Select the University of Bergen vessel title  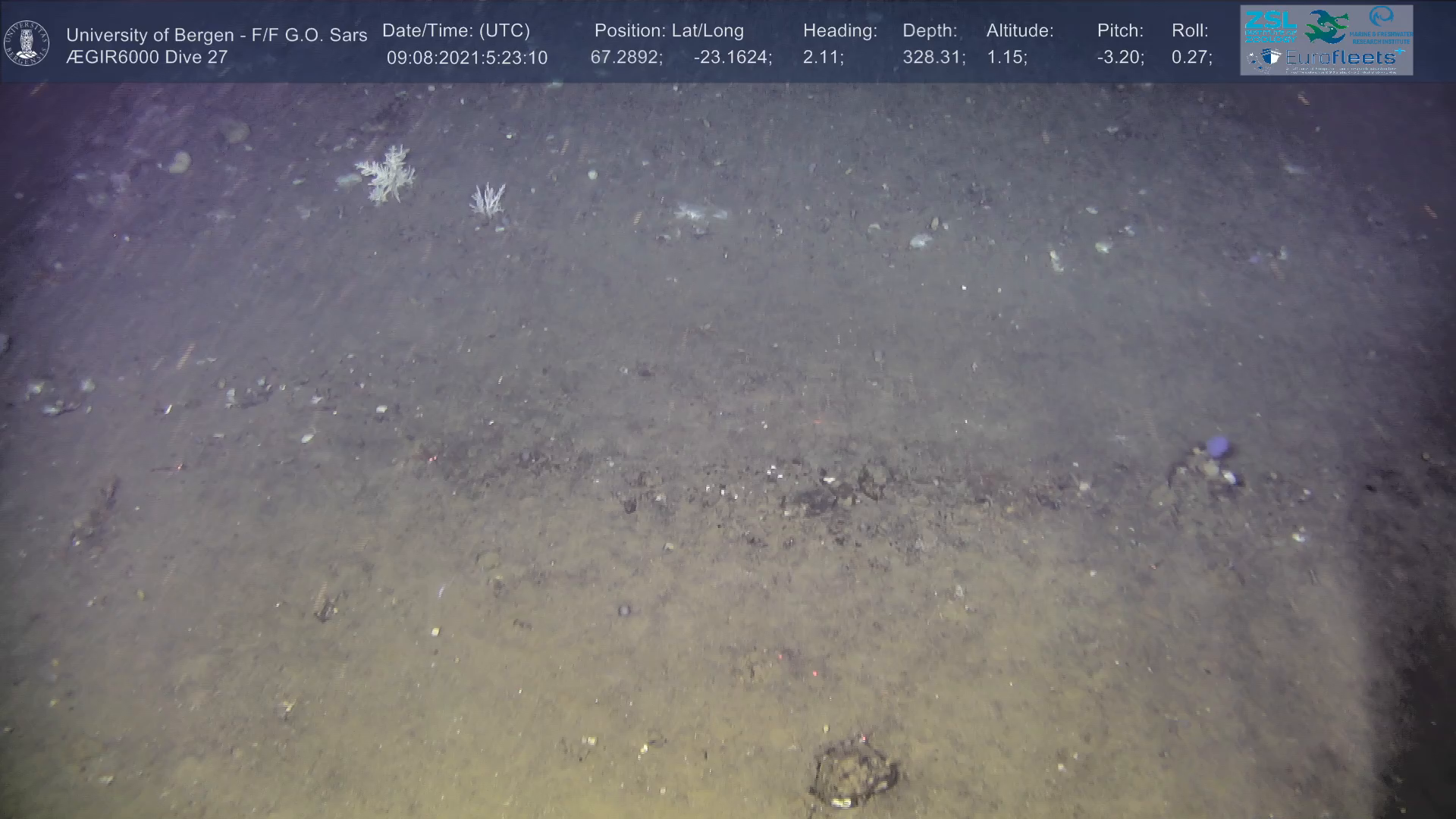tap(216, 35)
